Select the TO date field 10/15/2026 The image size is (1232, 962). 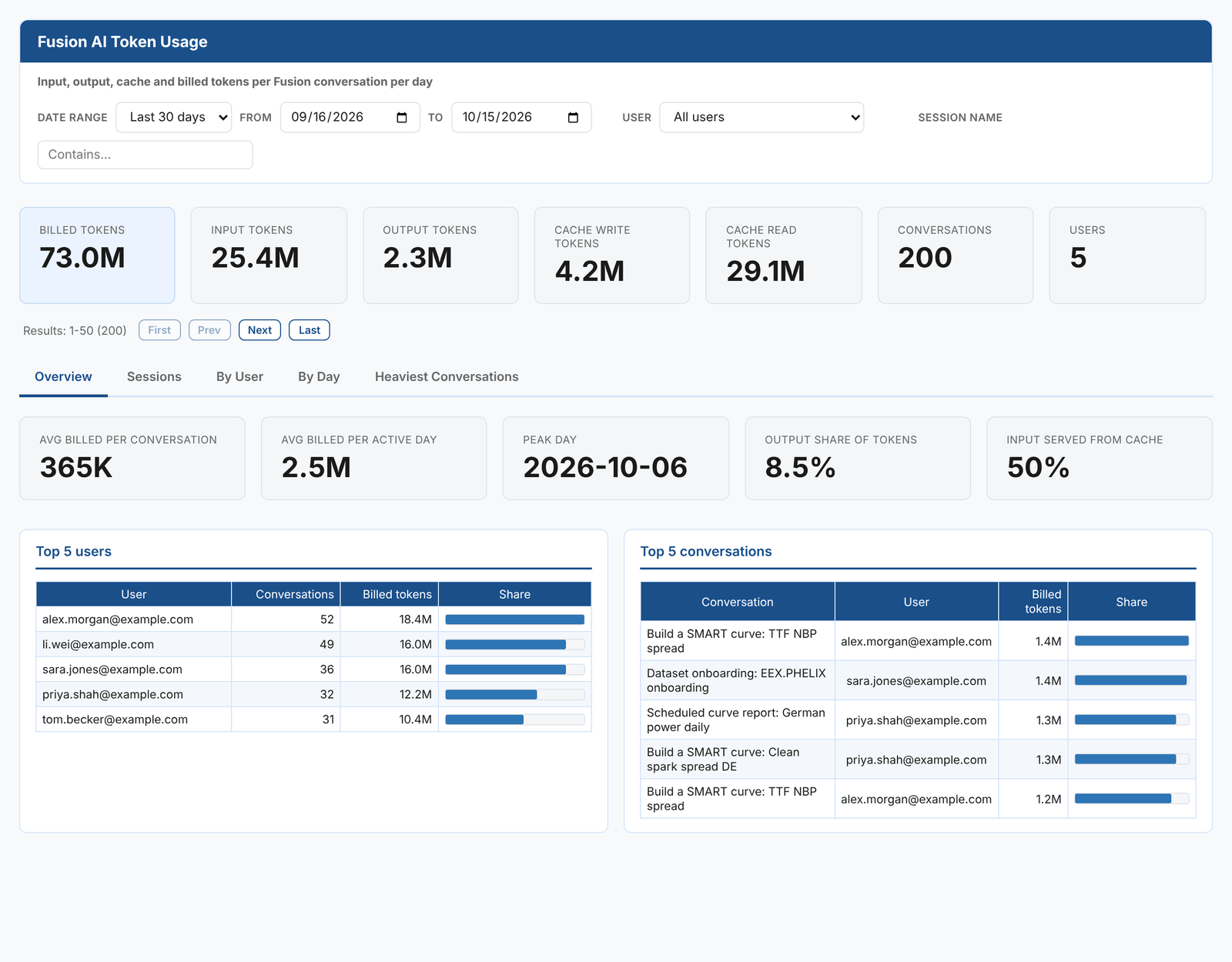point(521,118)
